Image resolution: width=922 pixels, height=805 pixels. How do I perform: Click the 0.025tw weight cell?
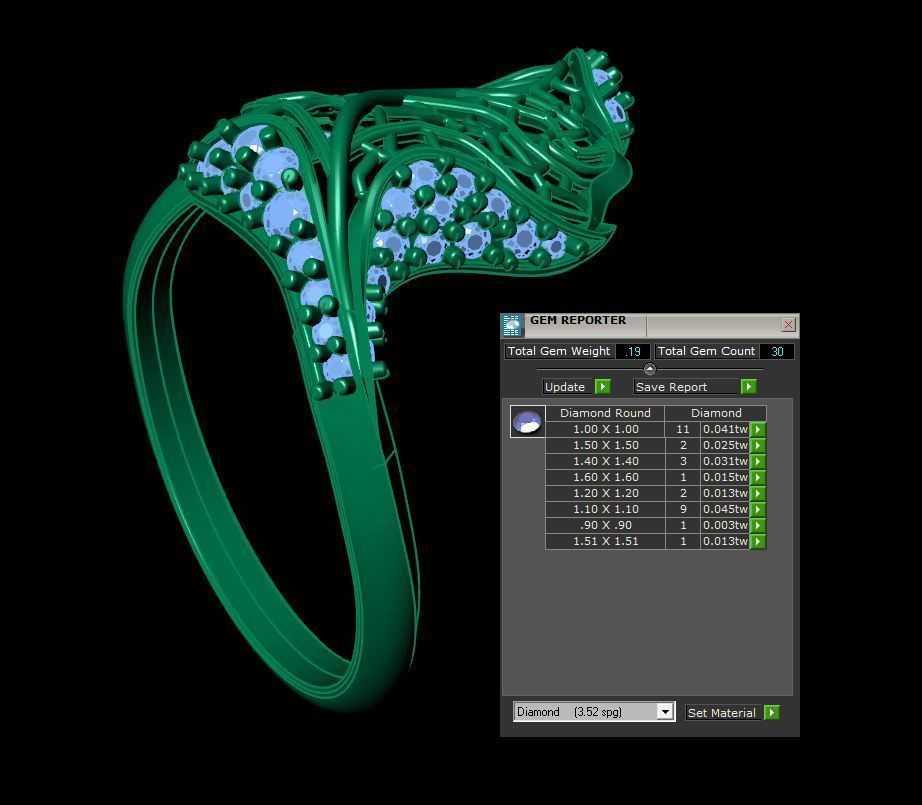[x=725, y=445]
